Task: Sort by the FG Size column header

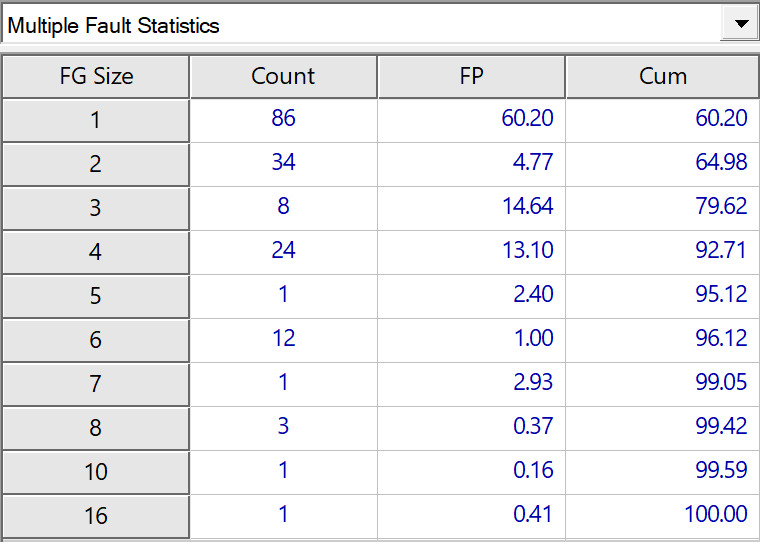Action: [x=96, y=76]
